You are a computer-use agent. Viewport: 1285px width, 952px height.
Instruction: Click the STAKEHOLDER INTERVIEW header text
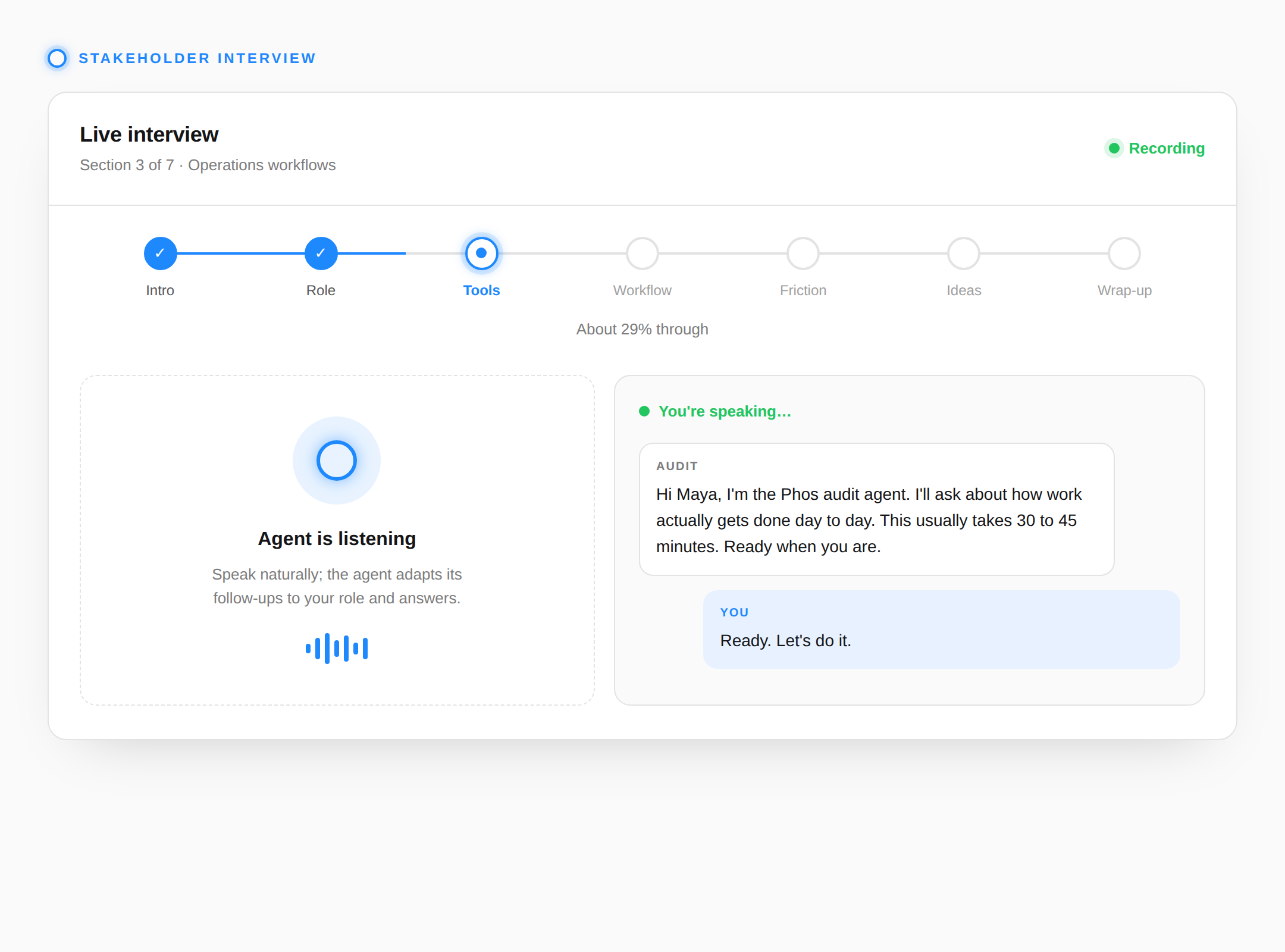click(198, 58)
